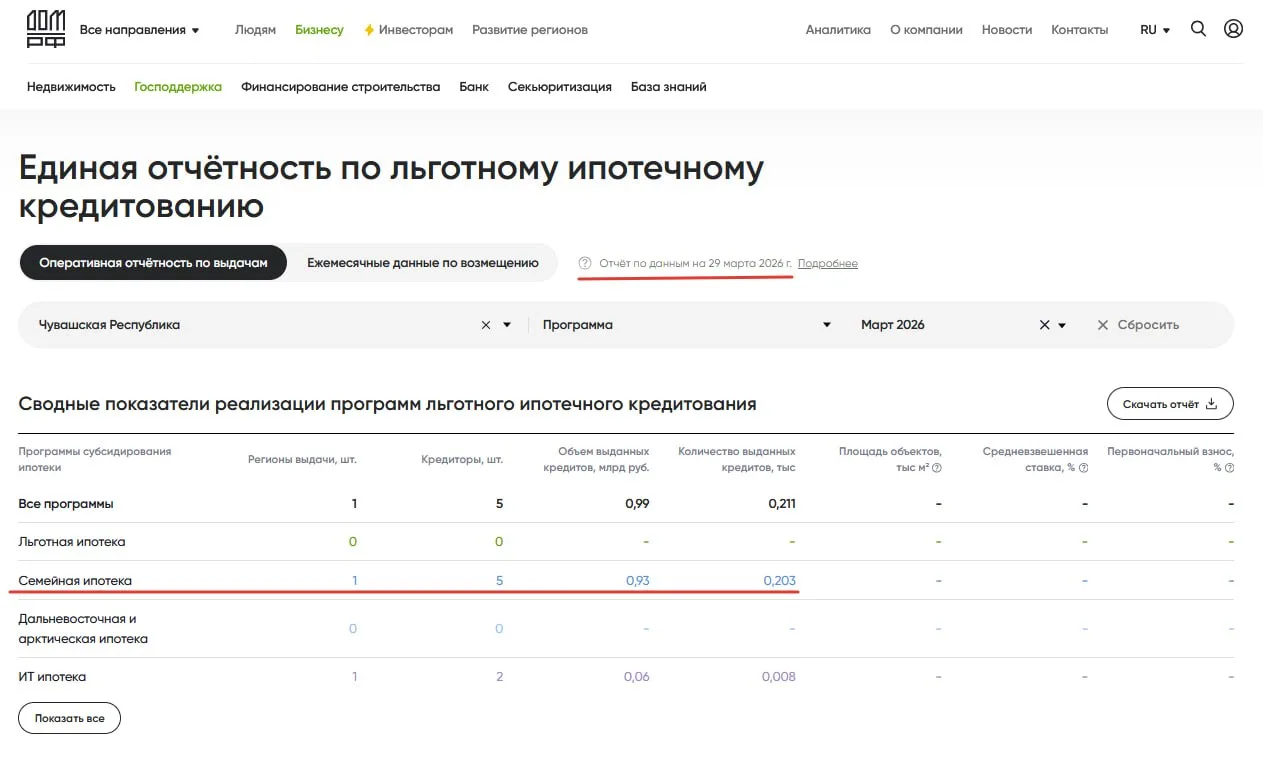Switch to Оперативная отчётность по выдачам tab
The width and height of the screenshot is (1263, 766).
(x=153, y=263)
